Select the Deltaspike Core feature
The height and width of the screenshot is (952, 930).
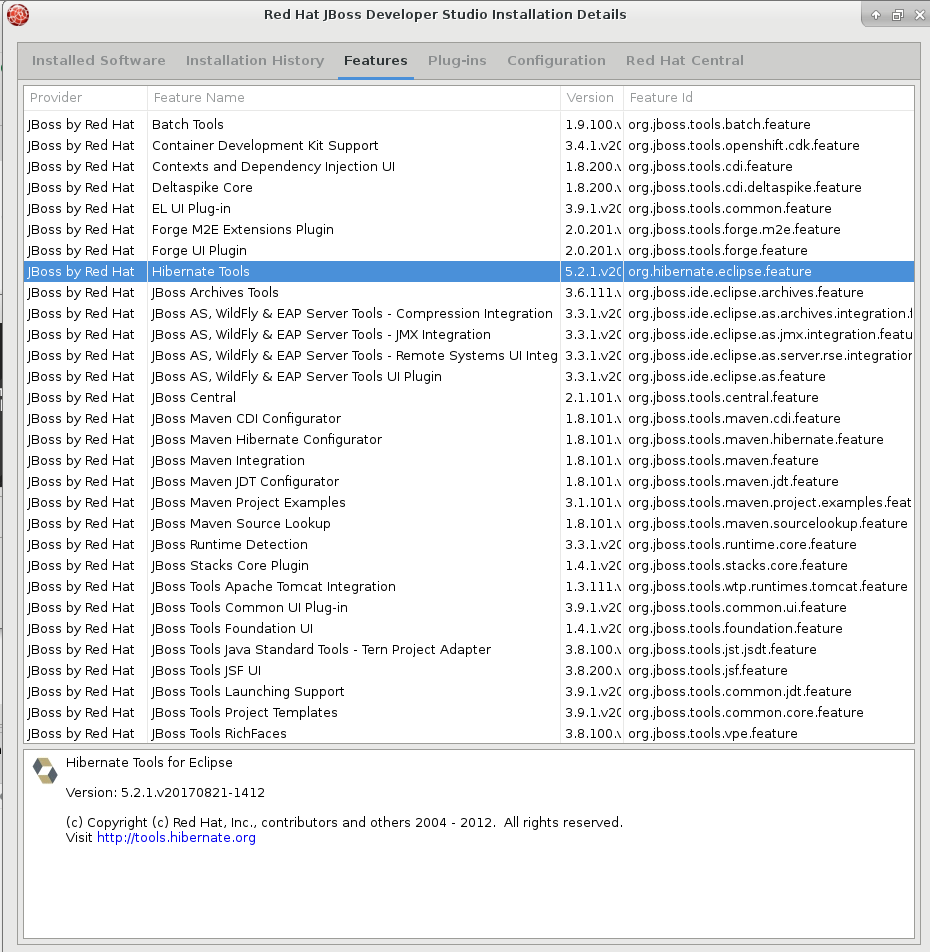pyautogui.click(x=469, y=188)
